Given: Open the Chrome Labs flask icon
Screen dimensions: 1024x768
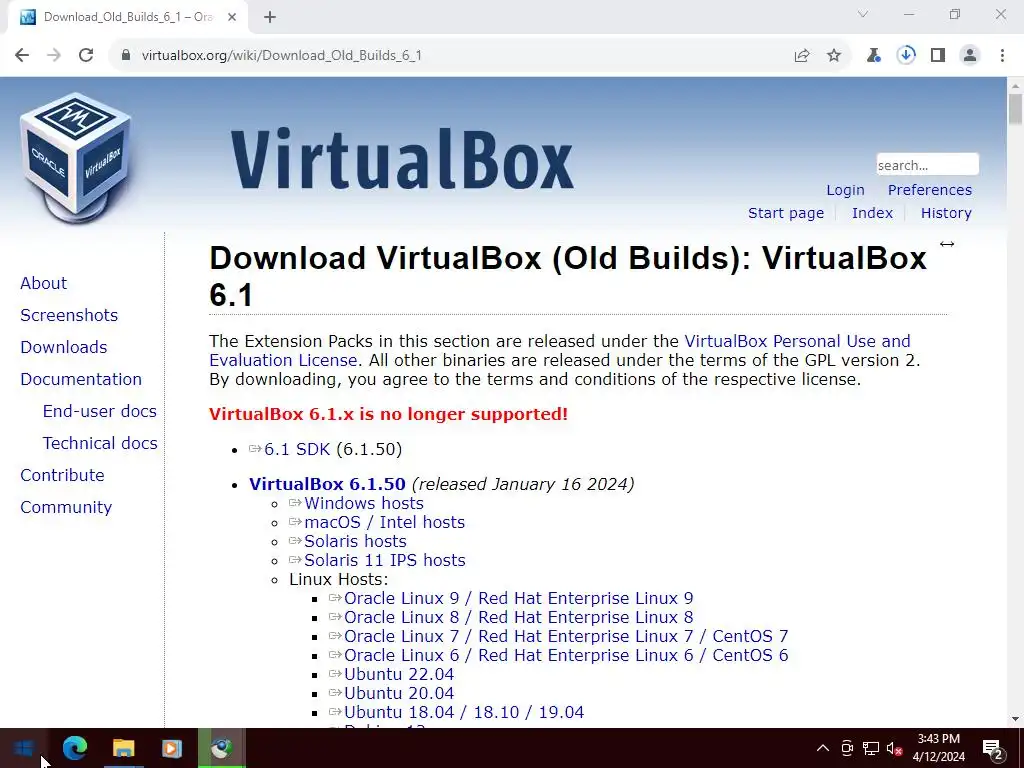Looking at the screenshot, I should [873, 56].
